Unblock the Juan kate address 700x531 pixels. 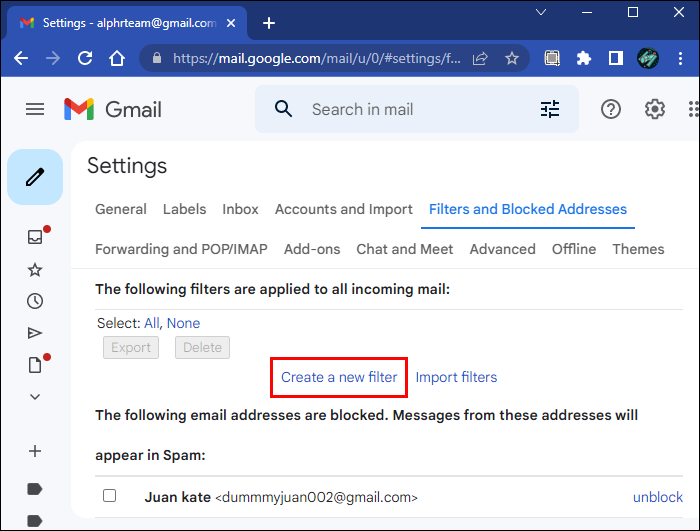coord(658,496)
